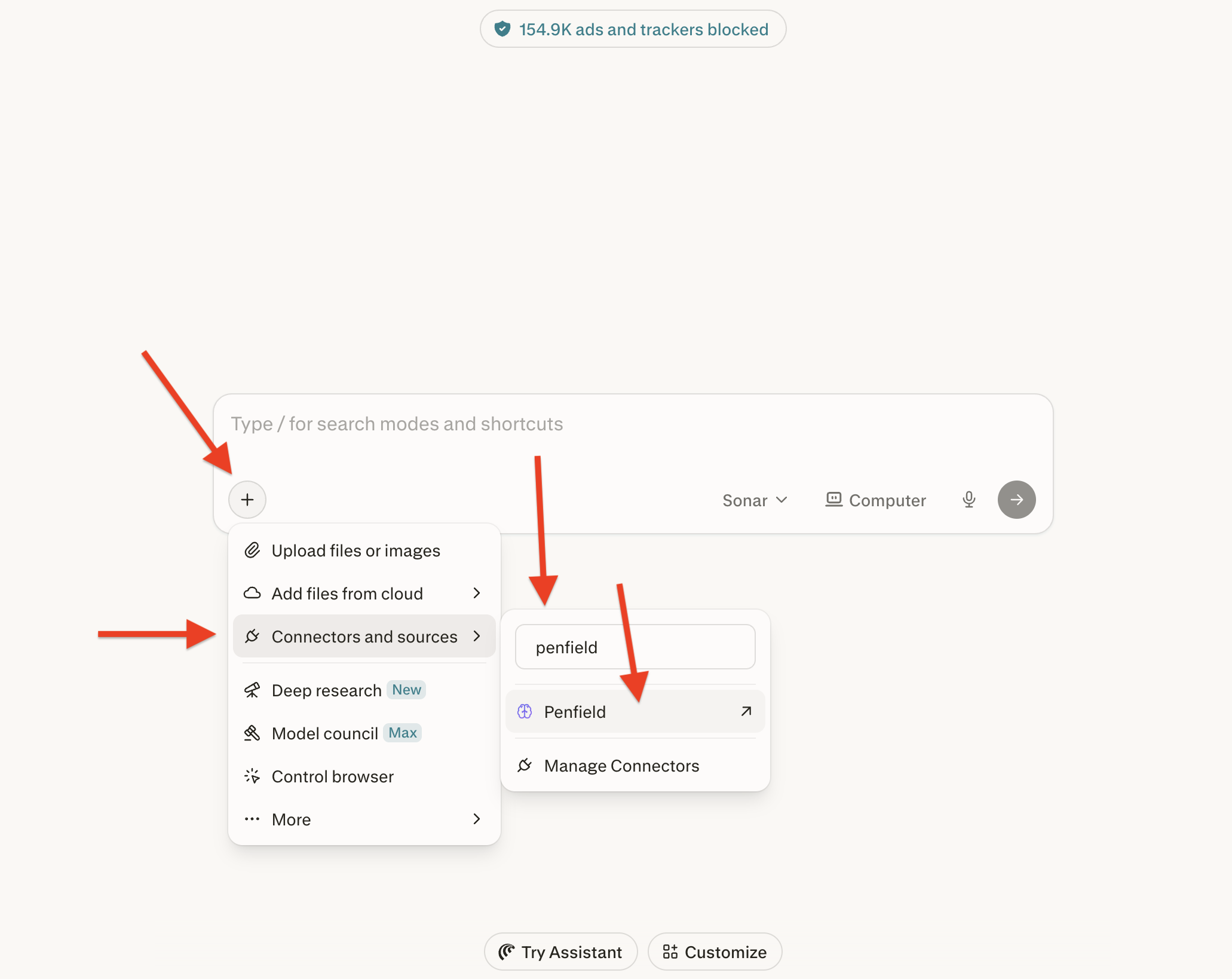Image resolution: width=1232 pixels, height=979 pixels.
Task: Open the Customize button
Action: coord(715,952)
